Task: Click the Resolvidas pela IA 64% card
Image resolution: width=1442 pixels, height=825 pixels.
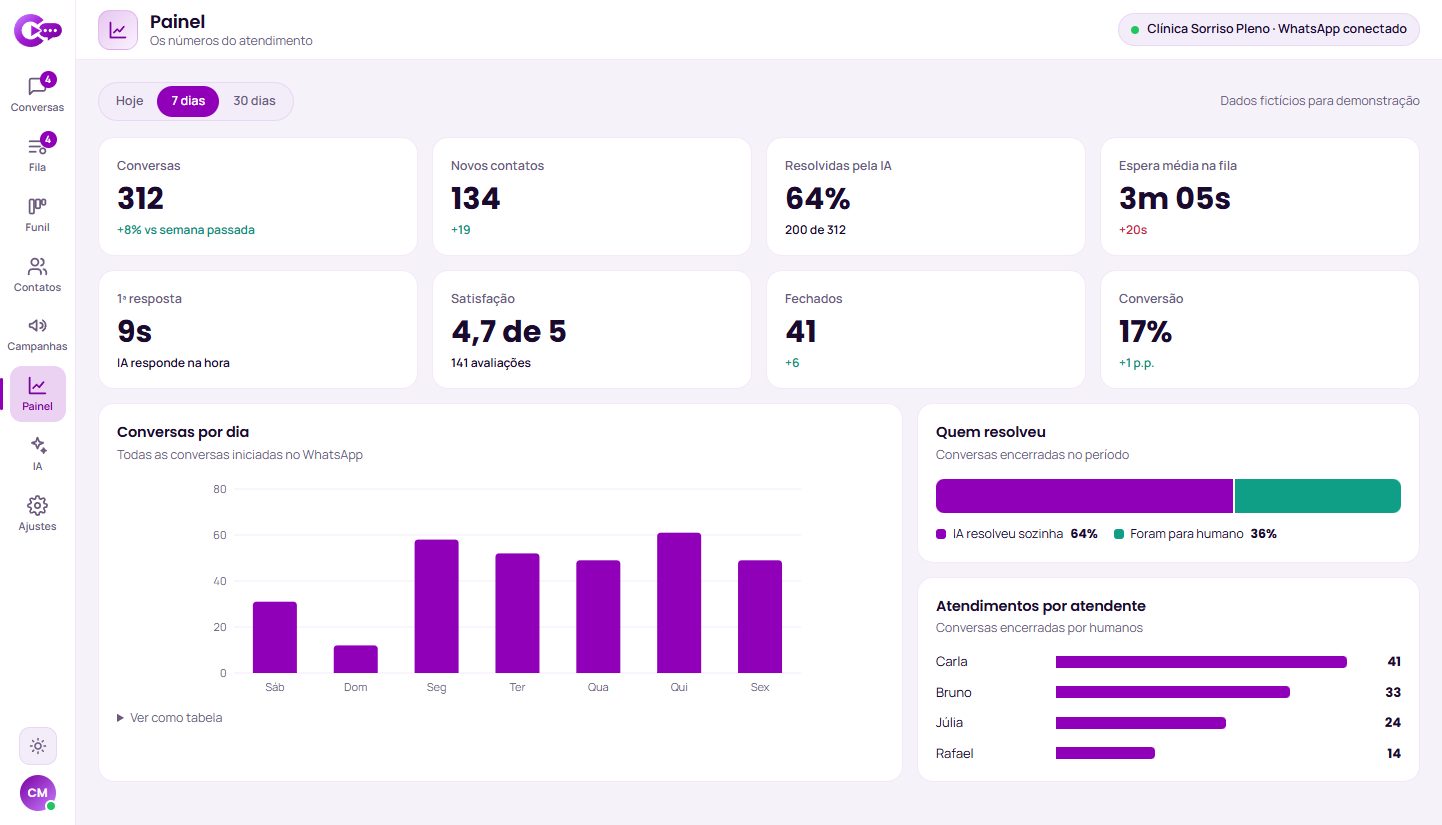Action: [x=926, y=197]
